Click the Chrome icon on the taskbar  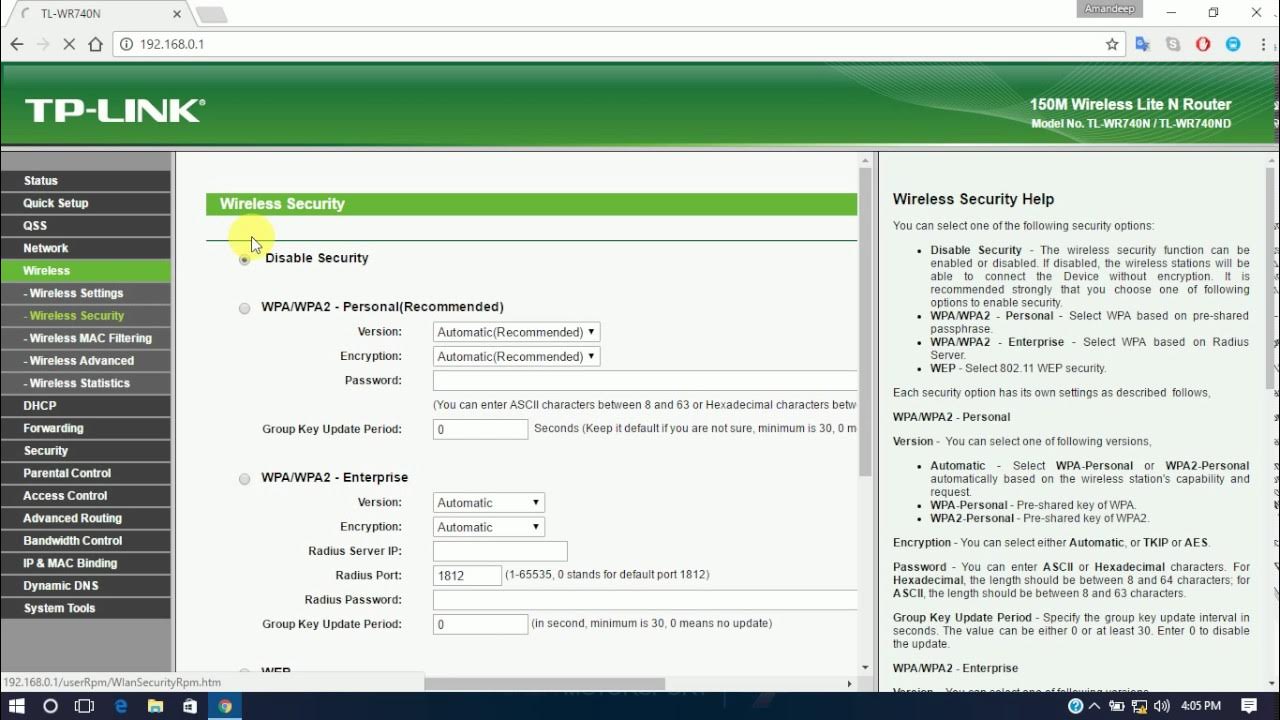tap(225, 706)
